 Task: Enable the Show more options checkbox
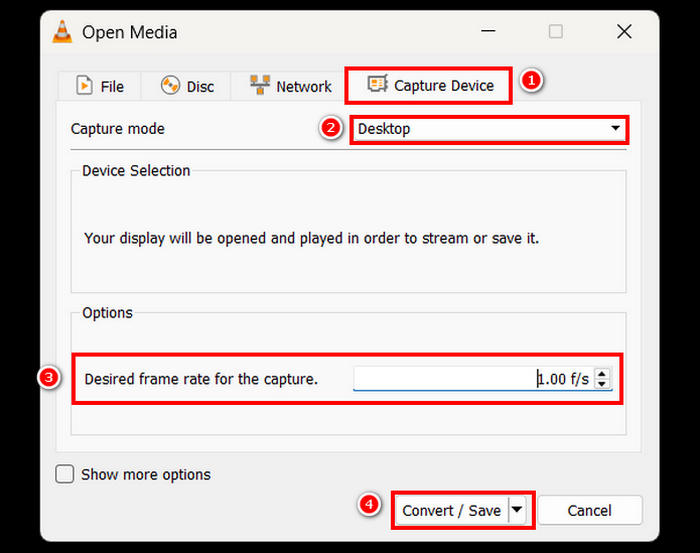point(65,474)
